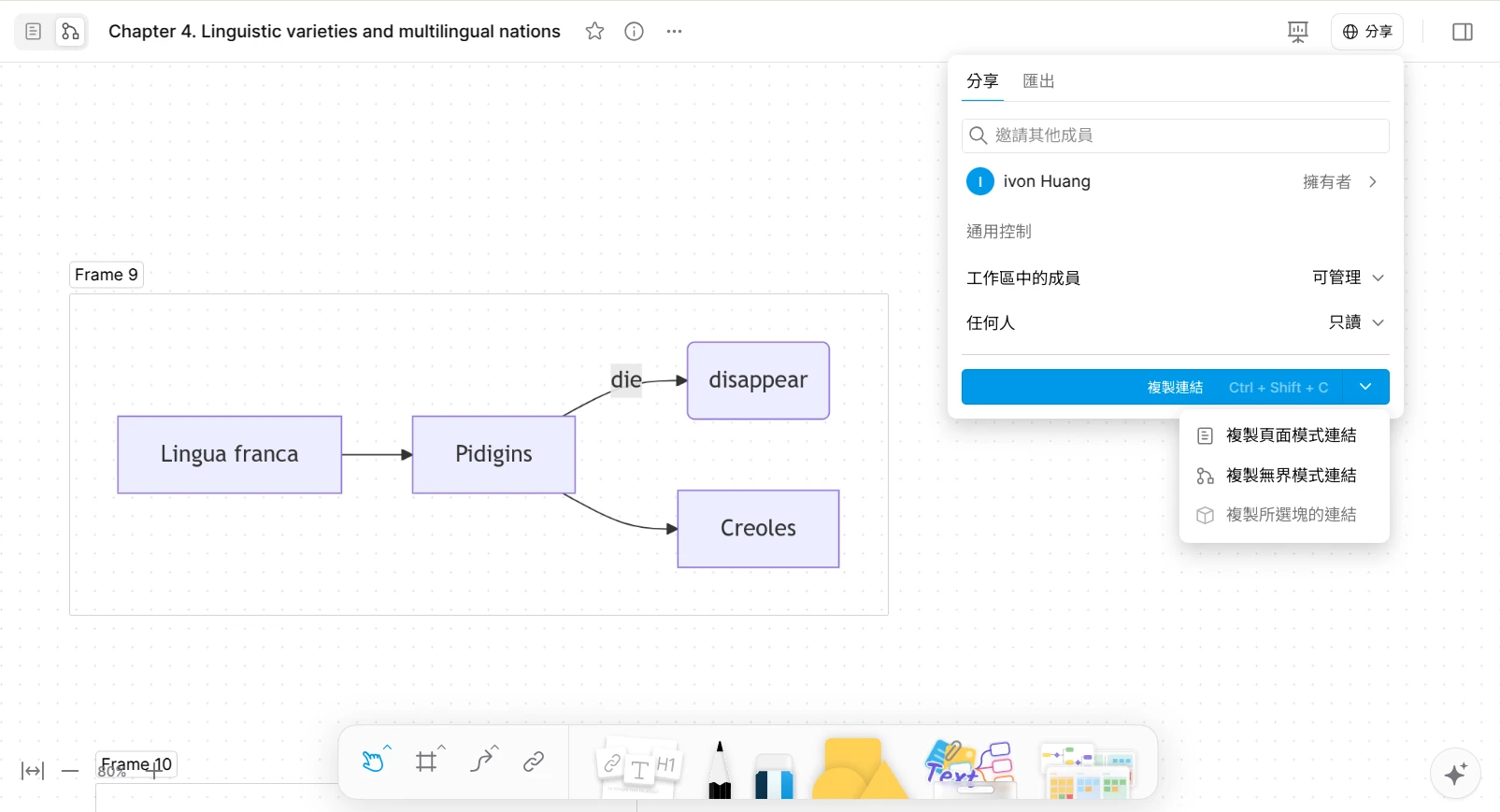Collapse the copy link options arrow
The image size is (1500, 812).
point(1365,387)
